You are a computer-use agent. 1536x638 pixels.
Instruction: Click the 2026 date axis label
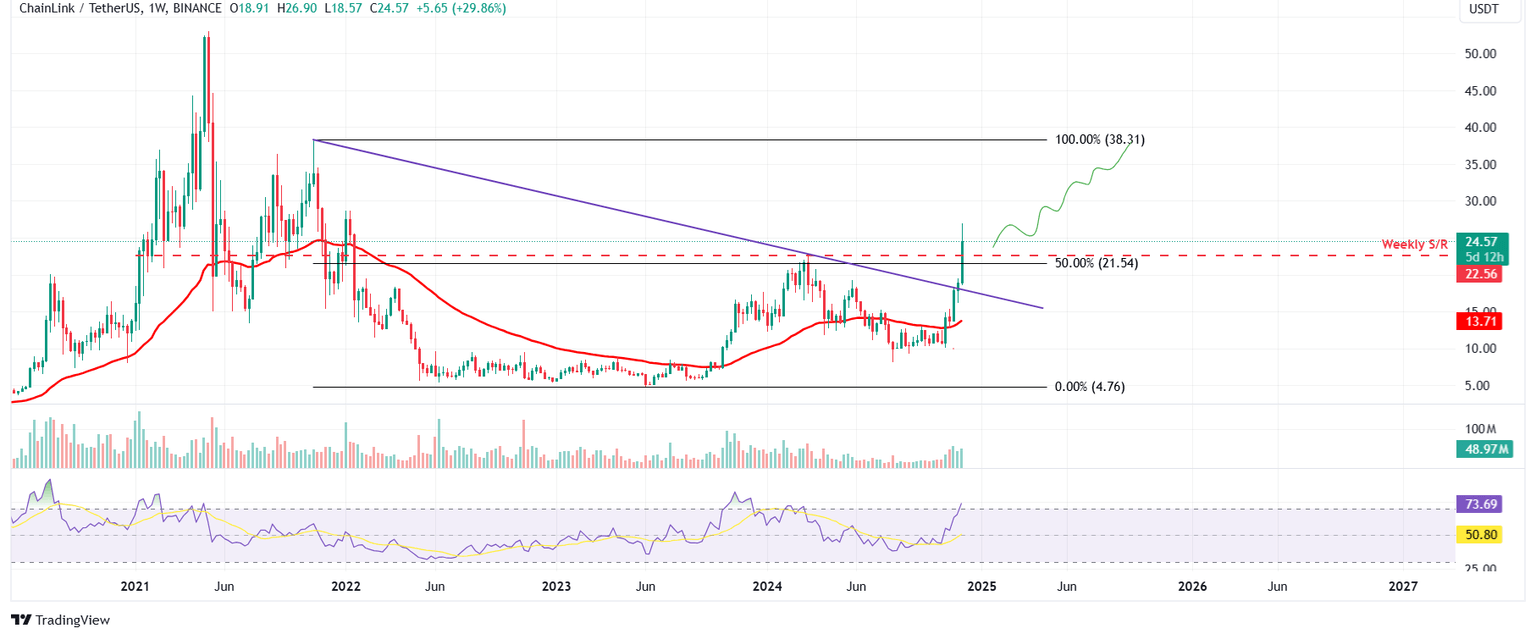point(1191,587)
